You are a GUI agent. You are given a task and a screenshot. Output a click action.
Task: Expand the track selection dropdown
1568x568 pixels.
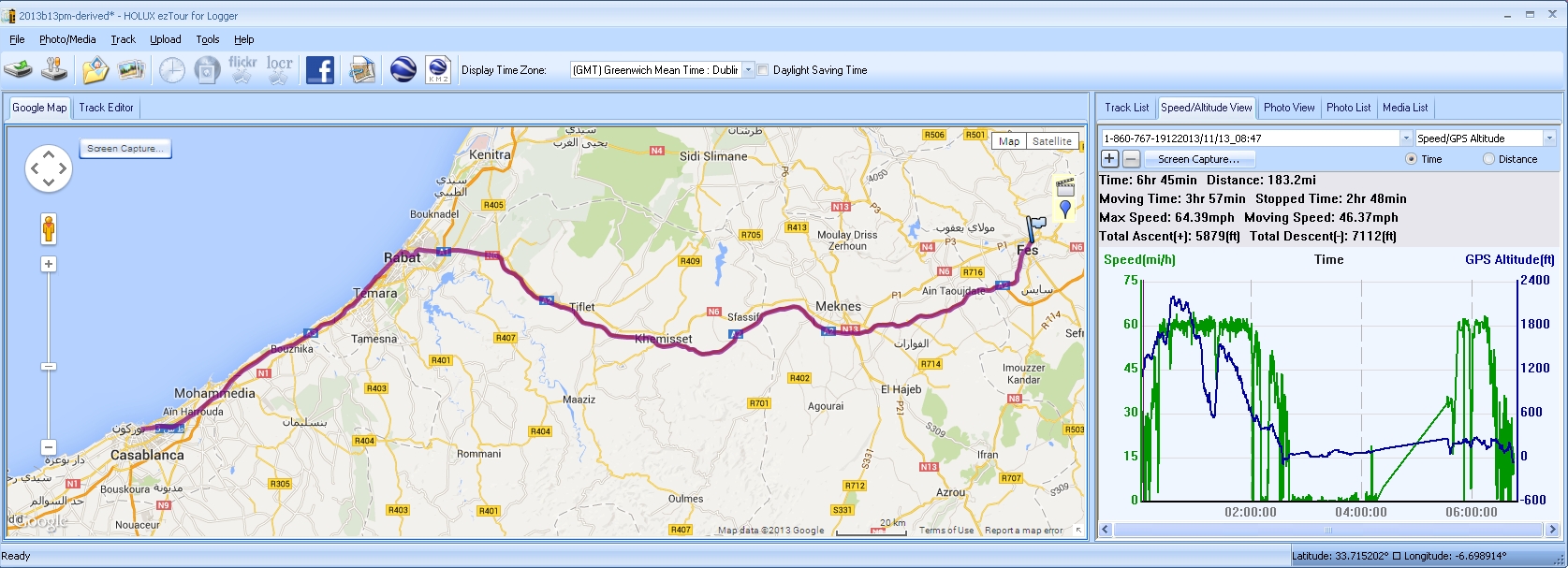(1405, 138)
